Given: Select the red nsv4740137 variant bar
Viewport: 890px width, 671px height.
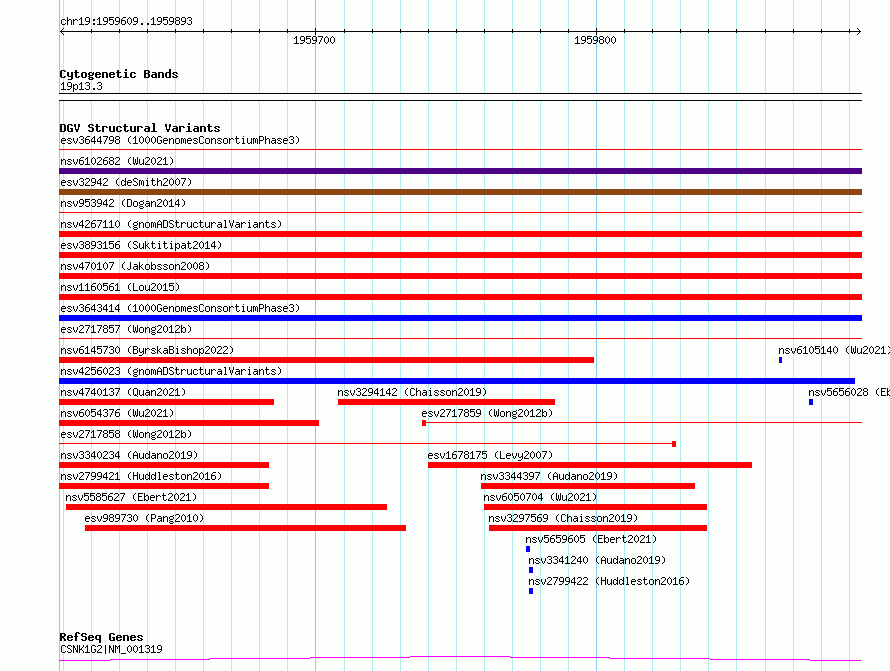Looking at the screenshot, I should click(167, 402).
